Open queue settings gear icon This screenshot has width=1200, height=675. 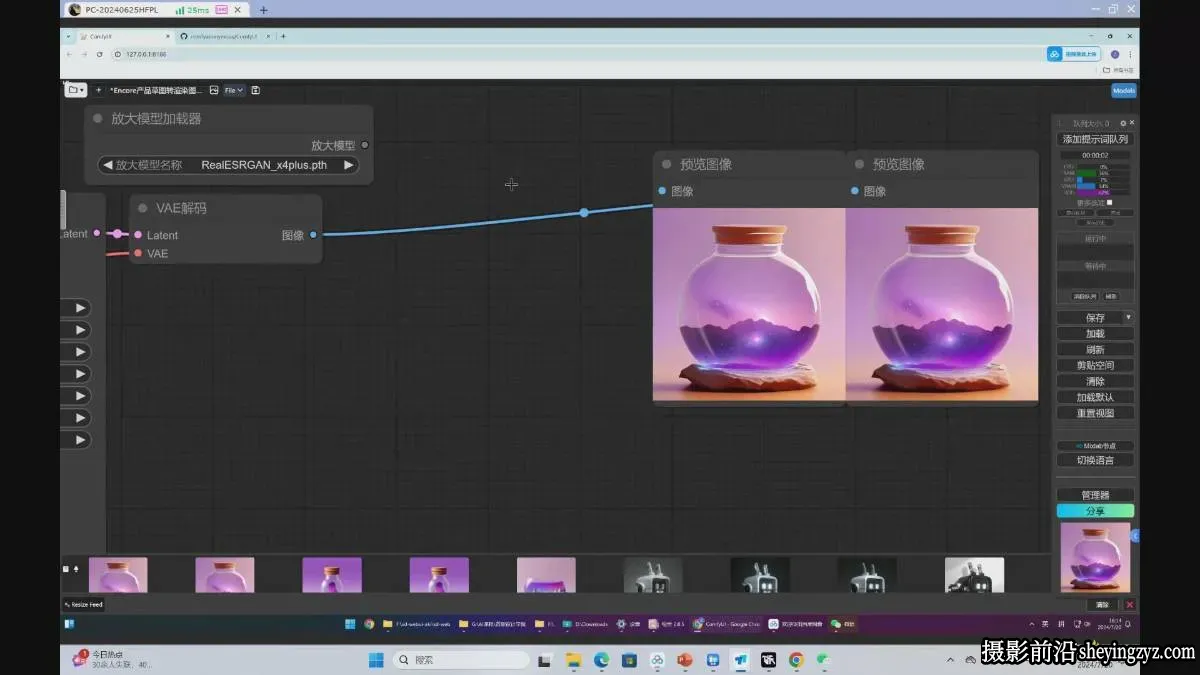coord(1122,123)
